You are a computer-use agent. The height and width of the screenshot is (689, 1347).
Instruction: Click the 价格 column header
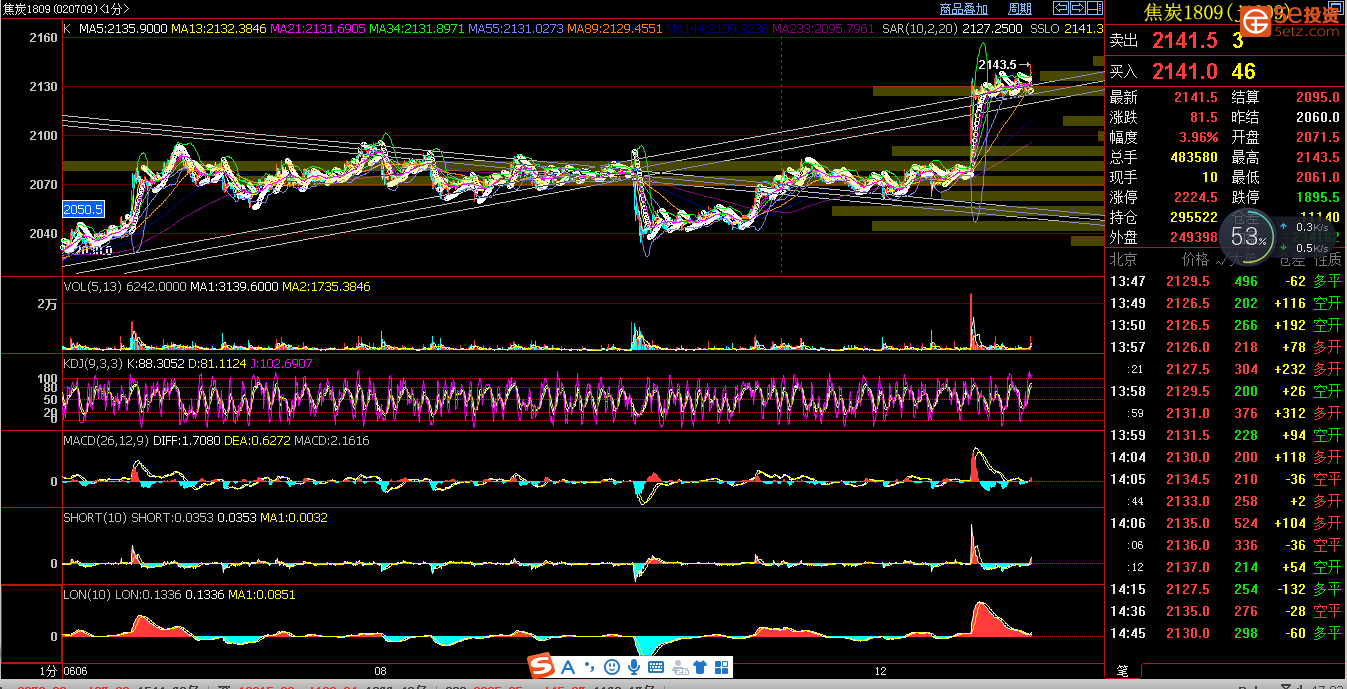[x=1195, y=259]
